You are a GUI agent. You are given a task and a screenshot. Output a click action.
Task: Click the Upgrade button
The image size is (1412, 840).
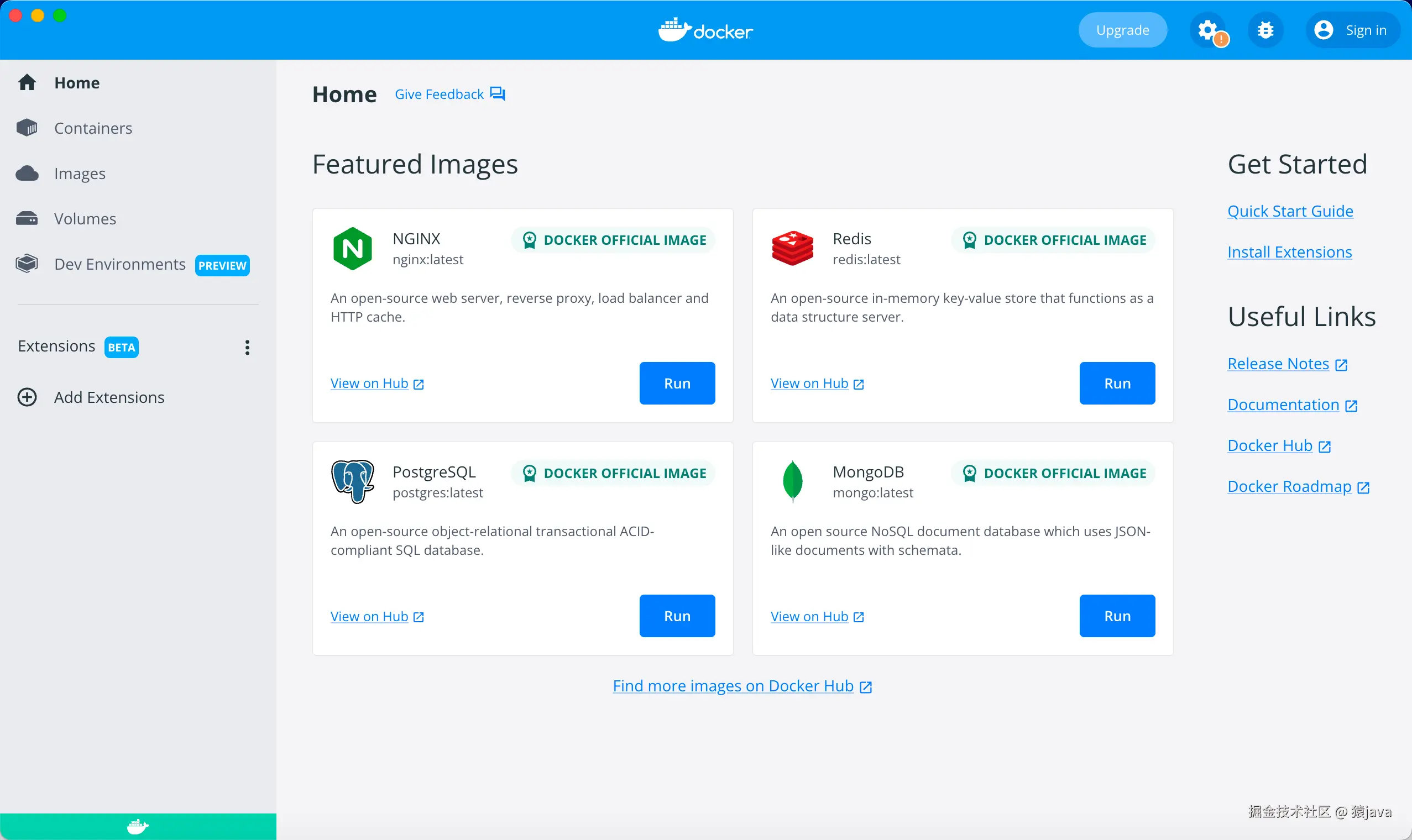(1122, 29)
